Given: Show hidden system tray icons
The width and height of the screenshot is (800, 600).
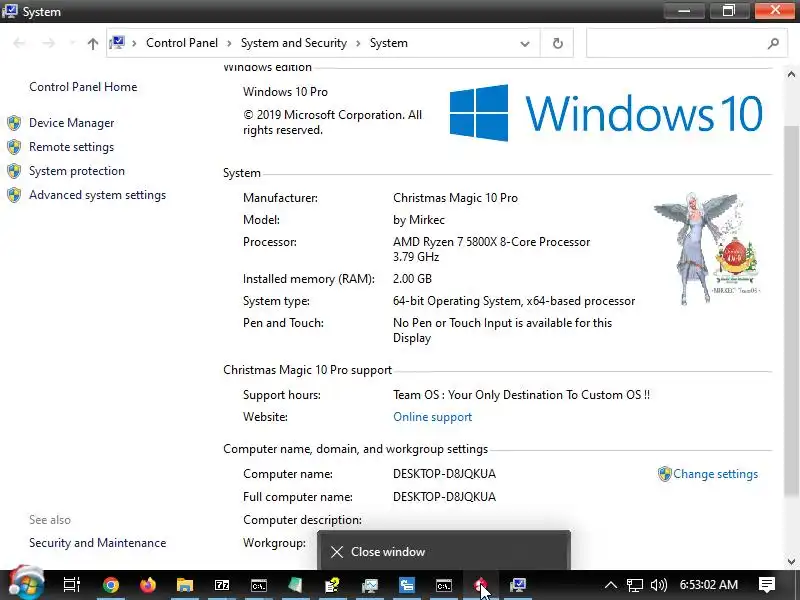Looking at the screenshot, I should click(x=611, y=585).
